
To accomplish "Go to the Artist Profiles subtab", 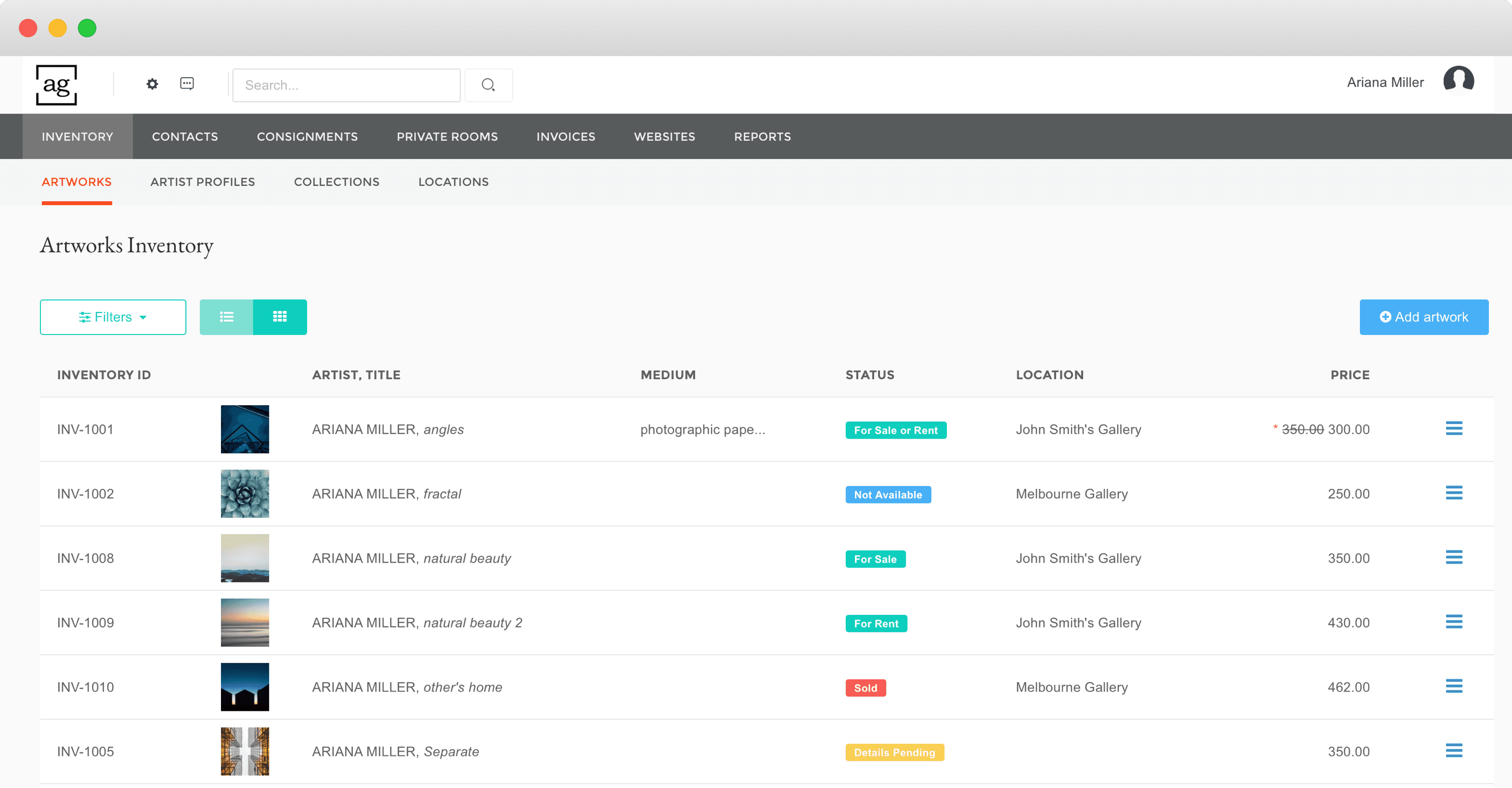I will coord(202,182).
